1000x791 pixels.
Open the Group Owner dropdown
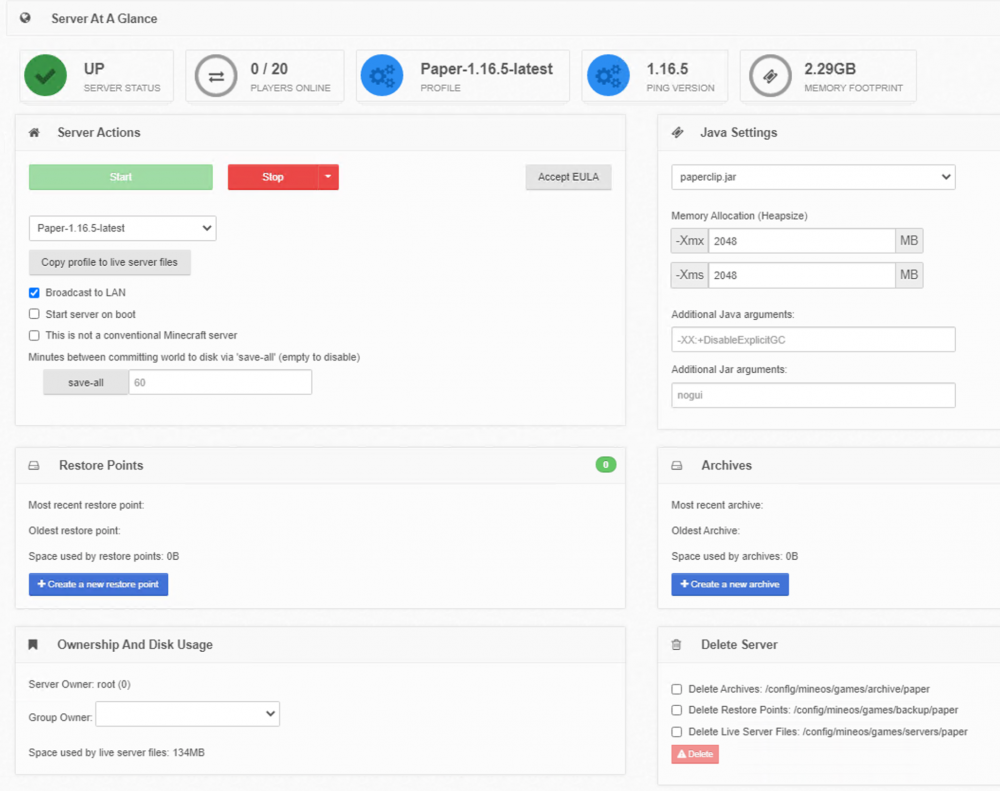tap(188, 714)
